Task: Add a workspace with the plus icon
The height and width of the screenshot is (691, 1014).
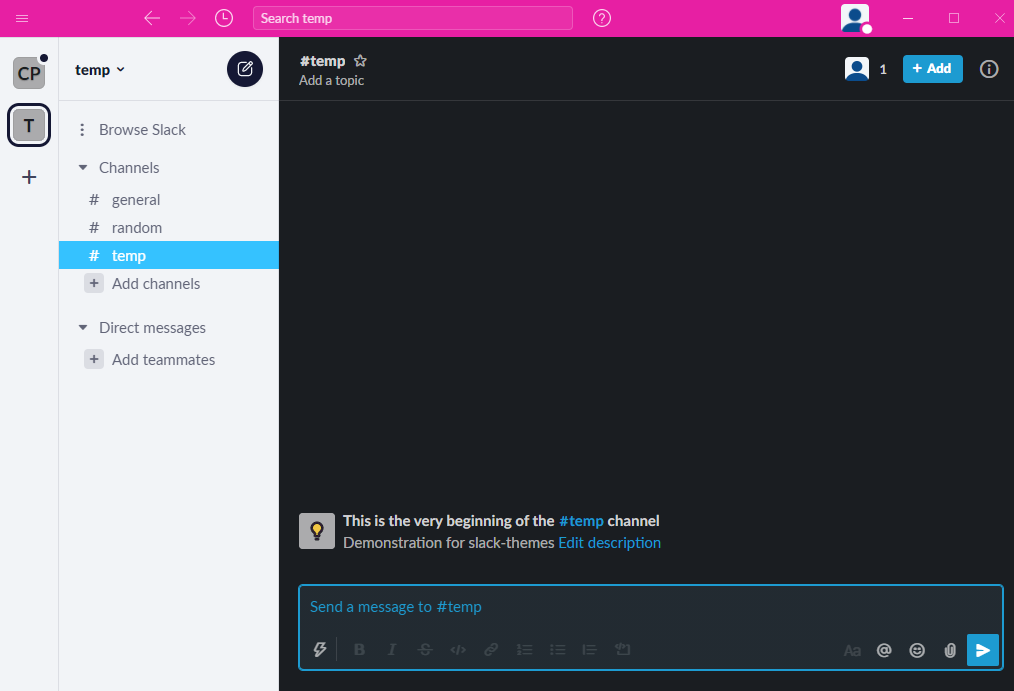Action: pyautogui.click(x=29, y=176)
